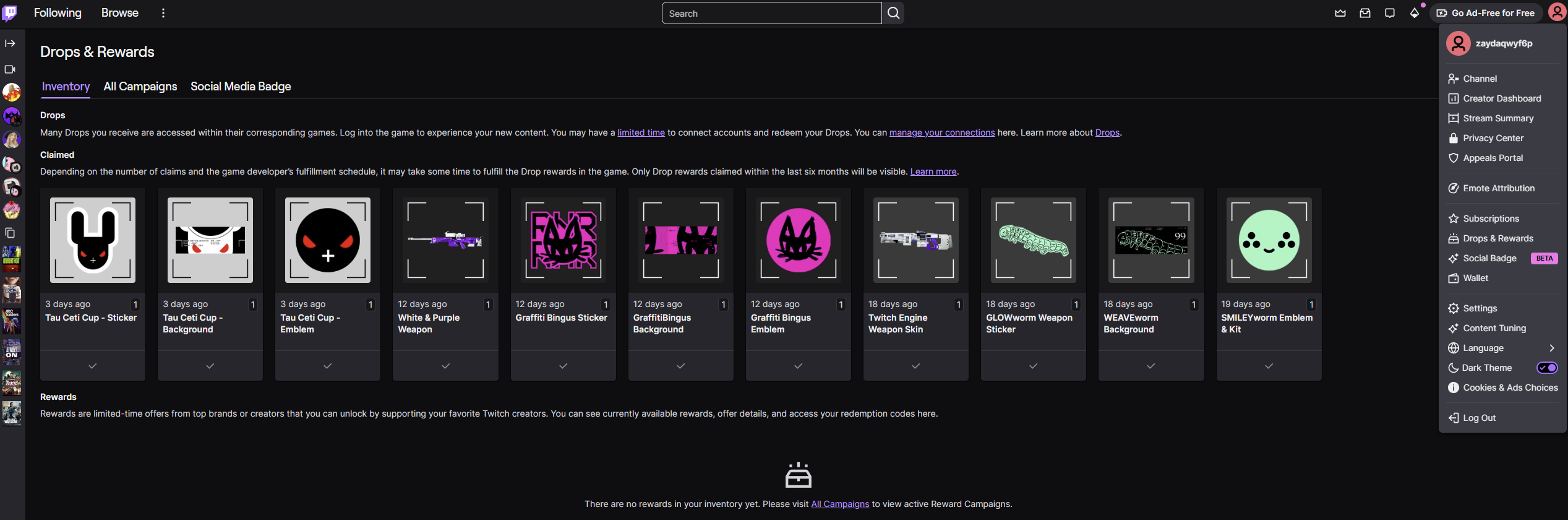Image resolution: width=1568 pixels, height=520 pixels.
Task: Open the Wallet menu item
Action: (x=1475, y=278)
